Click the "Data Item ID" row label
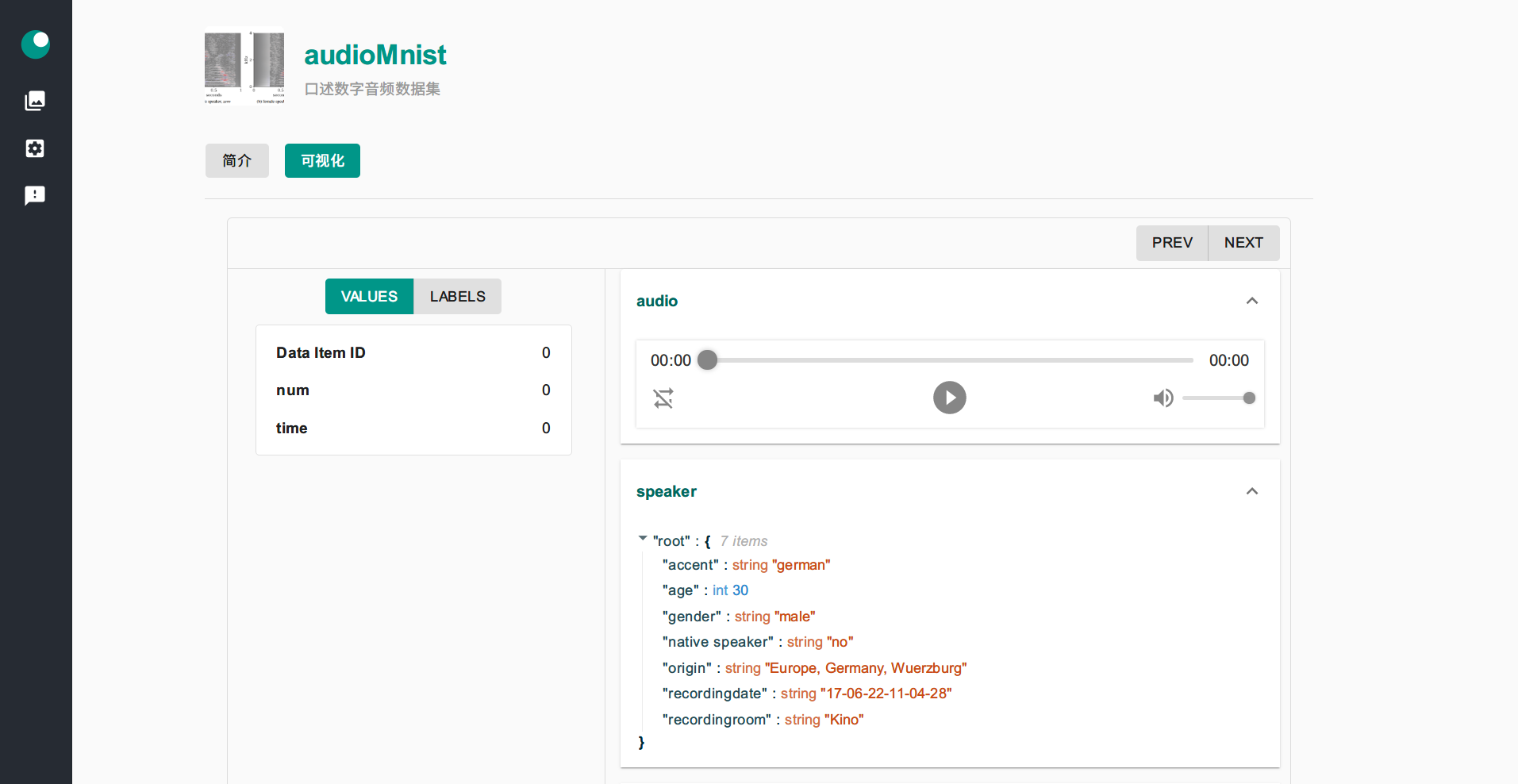 pos(321,352)
